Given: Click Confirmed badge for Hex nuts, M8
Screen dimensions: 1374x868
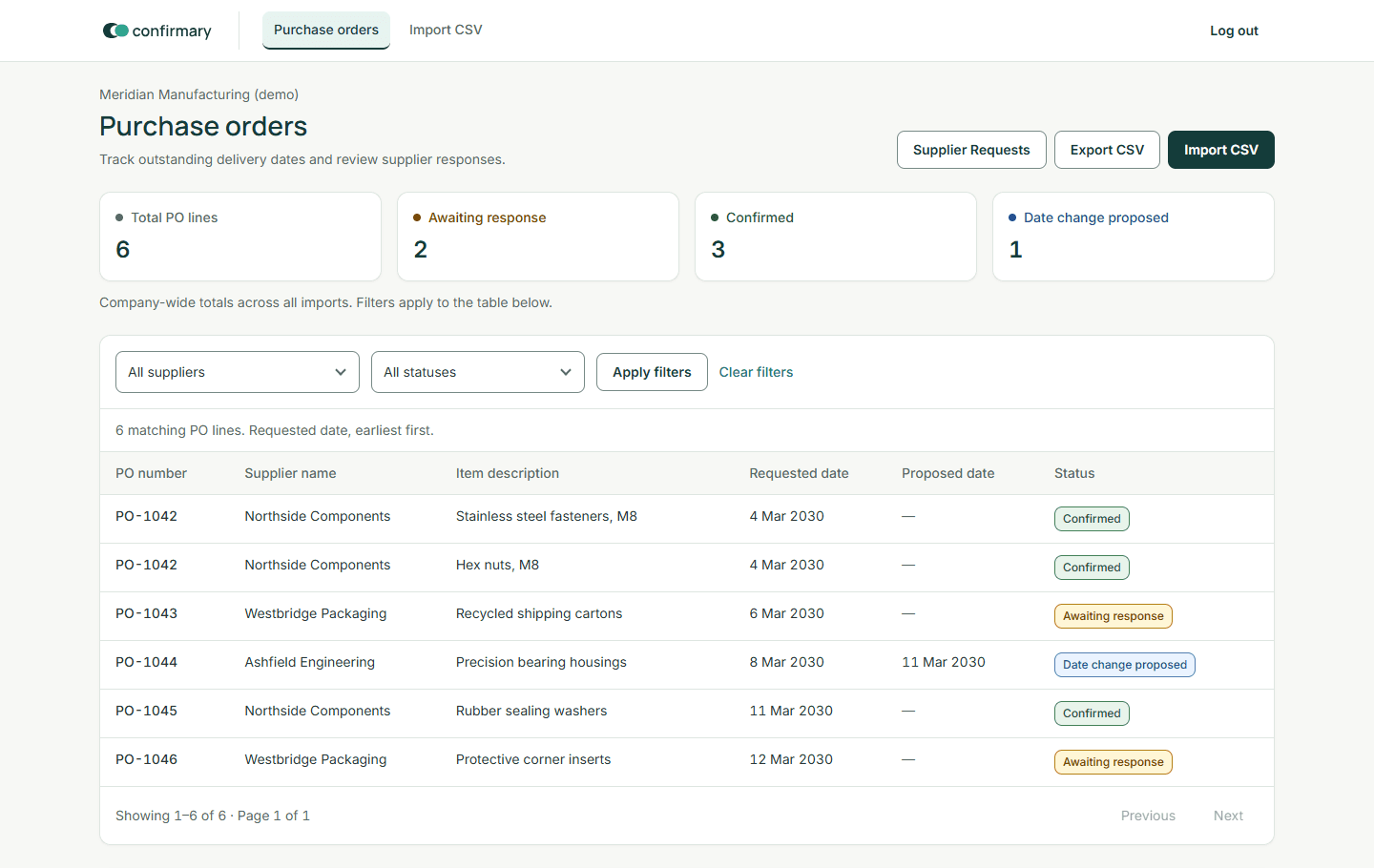Looking at the screenshot, I should coord(1092,568).
